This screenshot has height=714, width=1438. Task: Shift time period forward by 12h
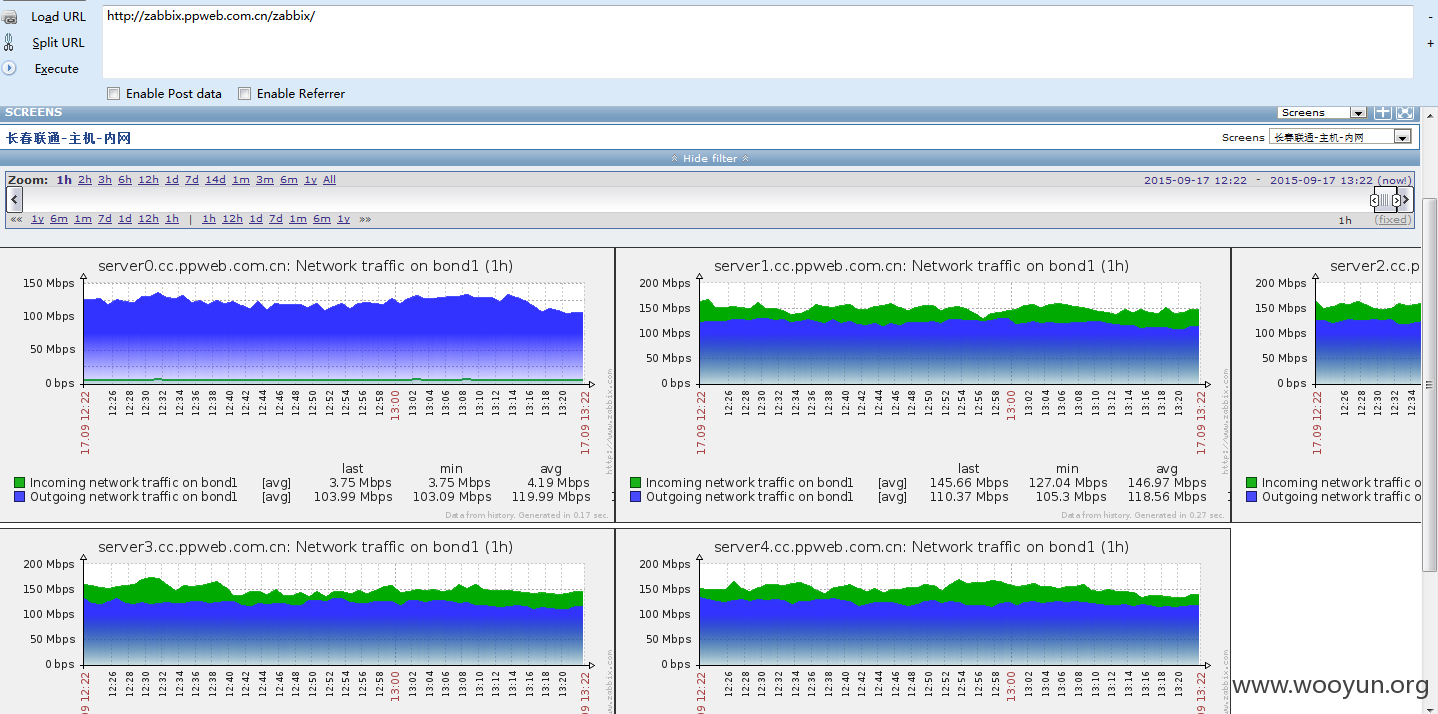pyautogui.click(x=232, y=219)
